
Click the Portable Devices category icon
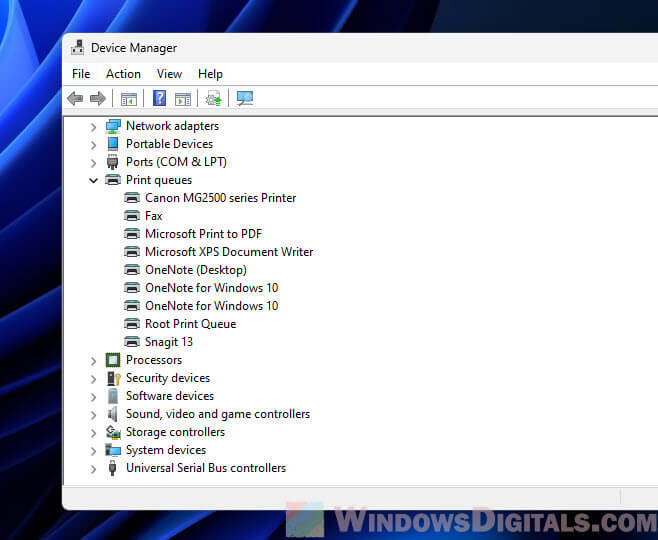point(113,144)
